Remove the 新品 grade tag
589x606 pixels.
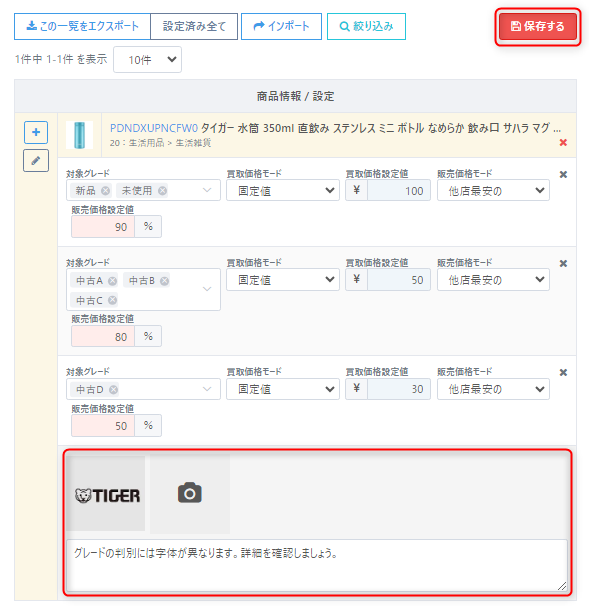105,191
